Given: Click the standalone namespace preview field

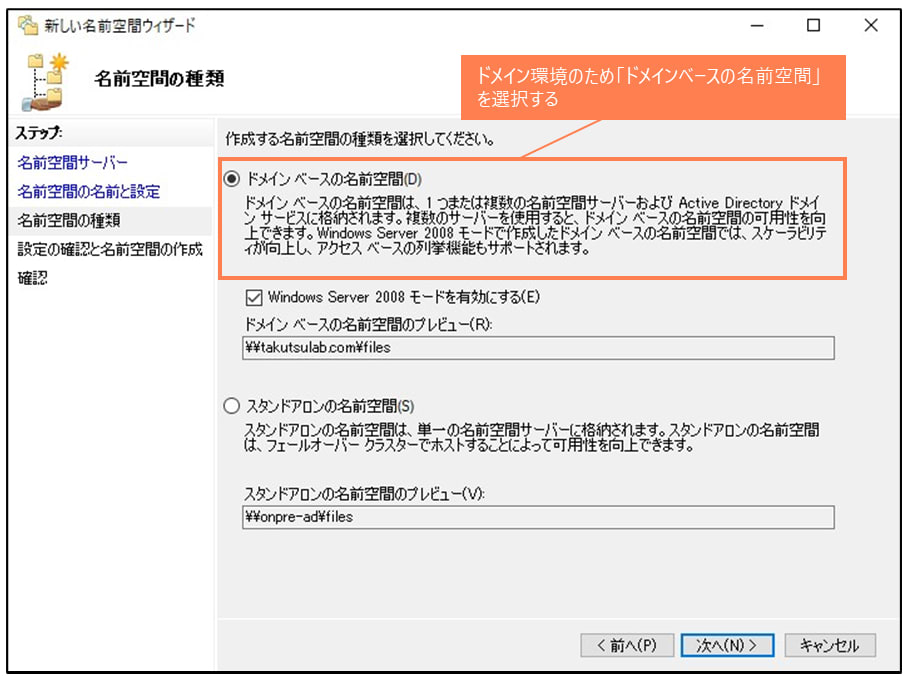Looking at the screenshot, I should tap(538, 517).
